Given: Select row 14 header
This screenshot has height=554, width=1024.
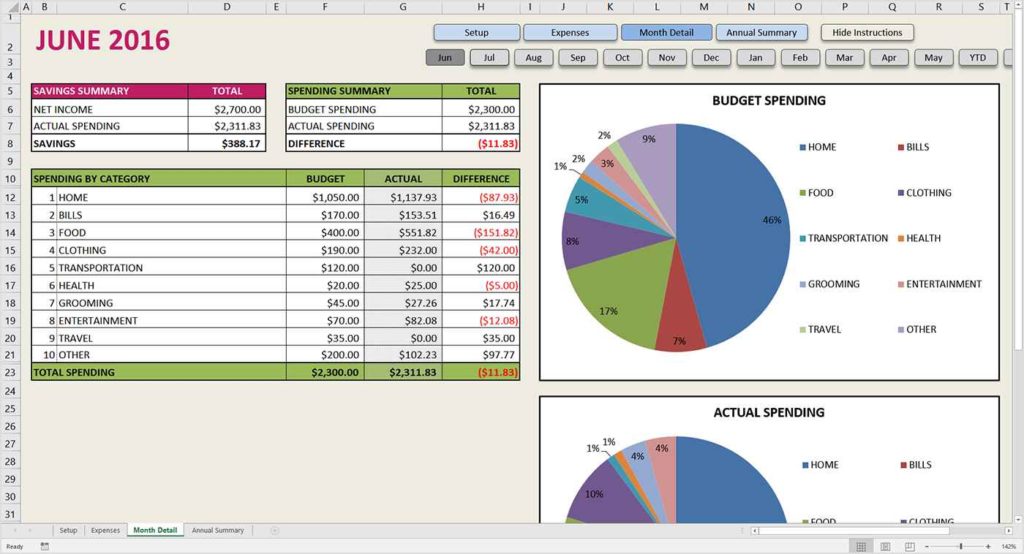Looking at the screenshot, I should pyautogui.click(x=10, y=233).
